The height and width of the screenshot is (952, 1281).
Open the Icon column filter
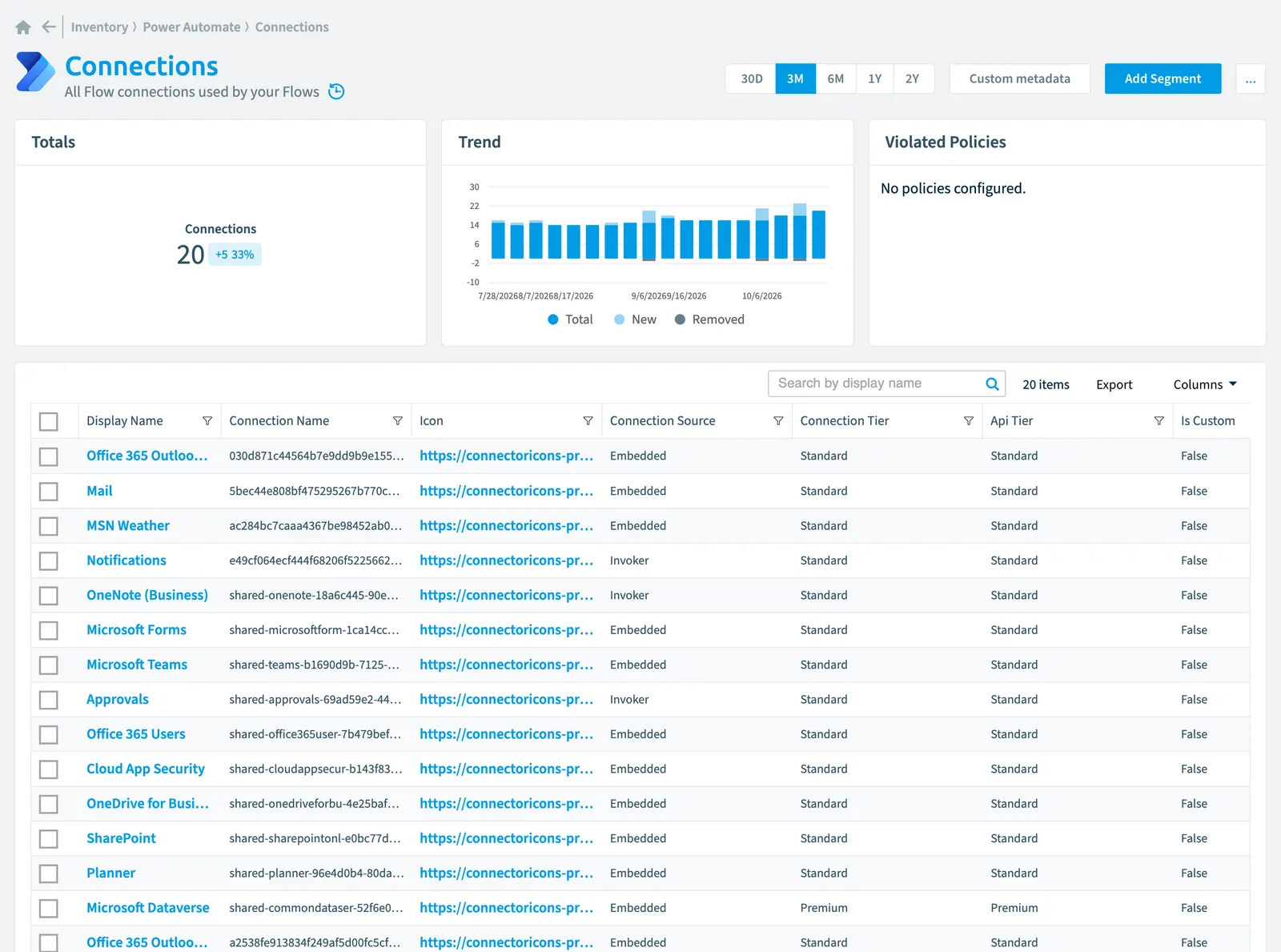click(x=588, y=421)
